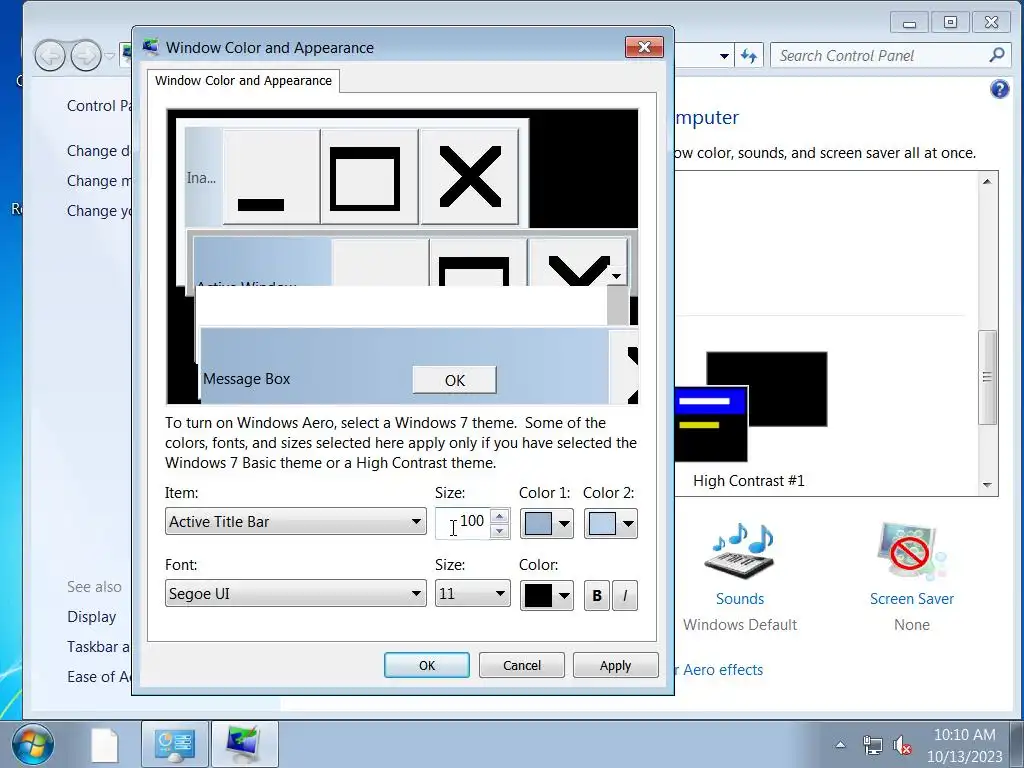Click the Screen Saver link
The height and width of the screenshot is (768, 1024).
(912, 599)
